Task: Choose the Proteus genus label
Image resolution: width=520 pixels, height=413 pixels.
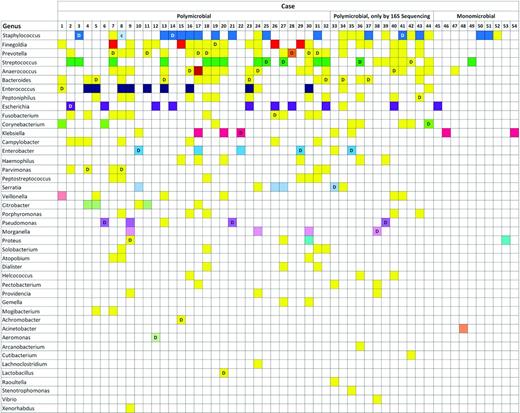Action: (x=11, y=240)
